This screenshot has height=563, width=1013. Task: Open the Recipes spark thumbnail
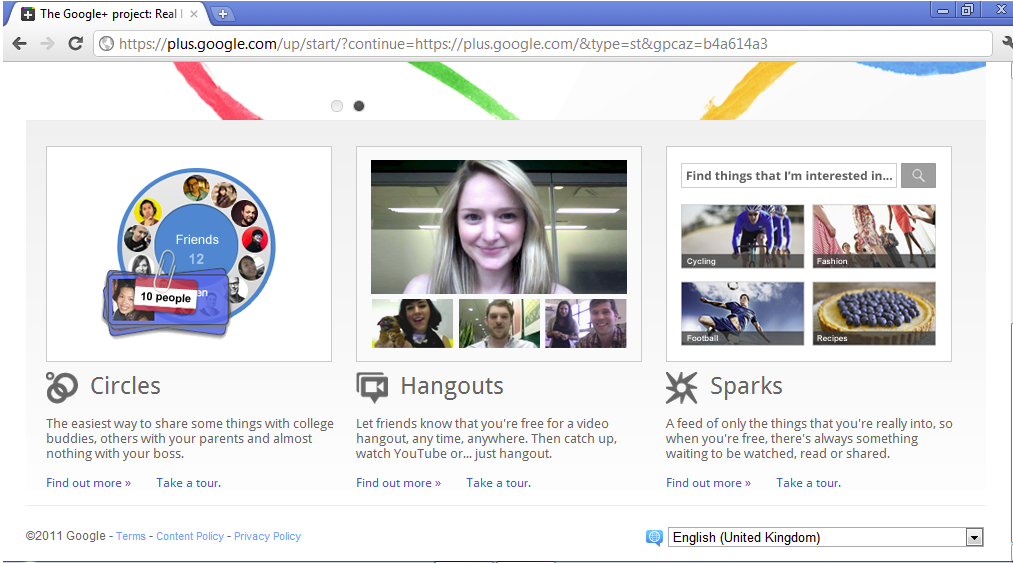point(874,313)
